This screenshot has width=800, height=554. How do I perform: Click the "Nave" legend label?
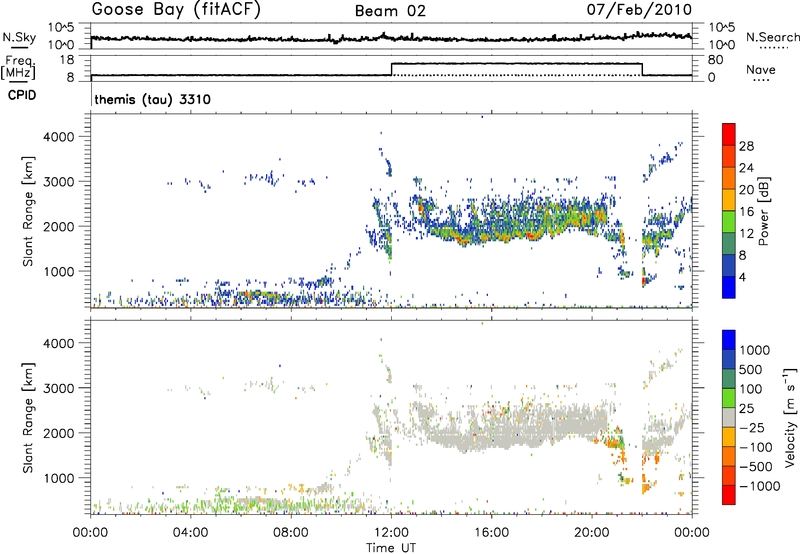point(761,69)
